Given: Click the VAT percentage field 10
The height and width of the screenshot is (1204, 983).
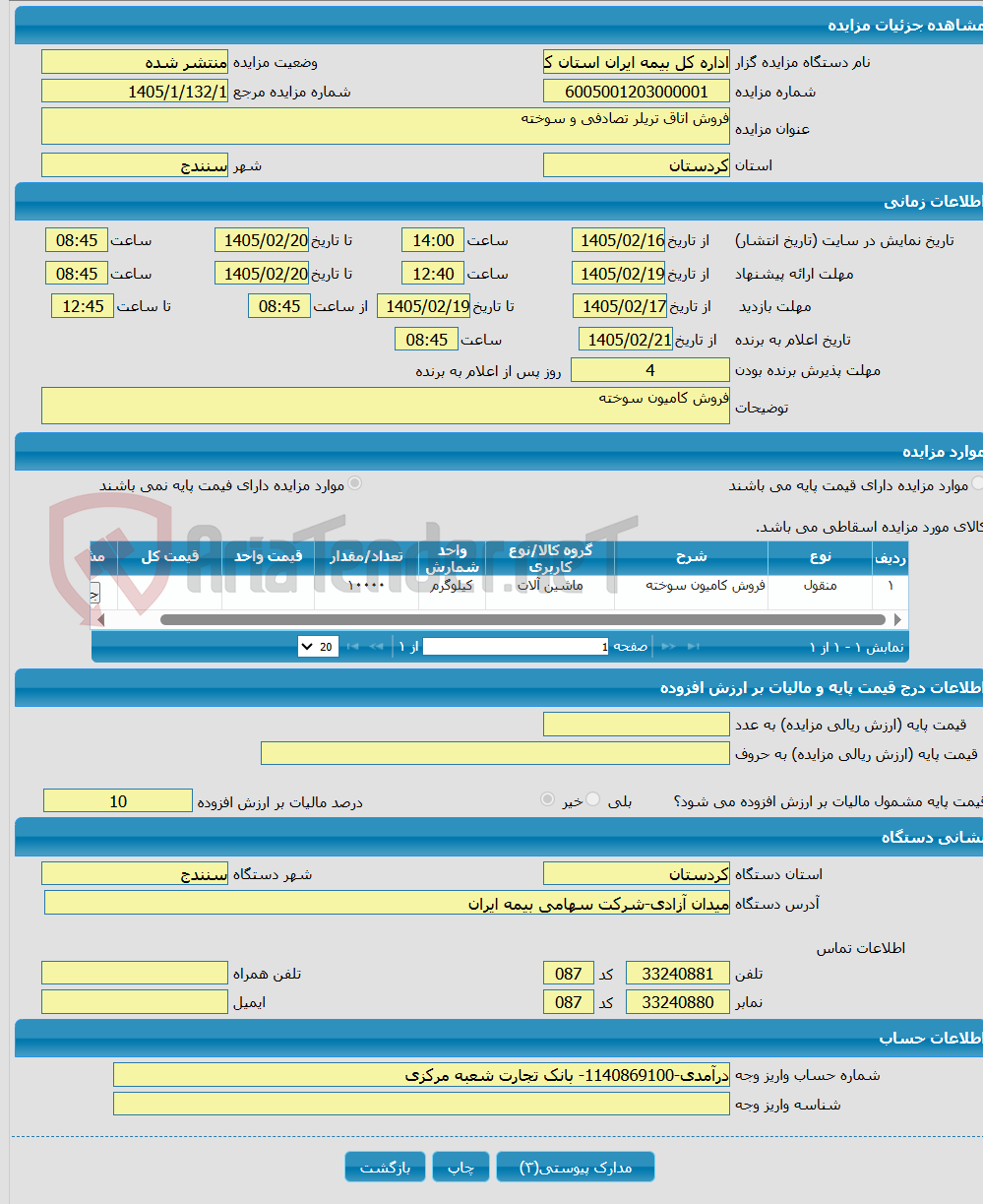Looking at the screenshot, I should tap(118, 801).
